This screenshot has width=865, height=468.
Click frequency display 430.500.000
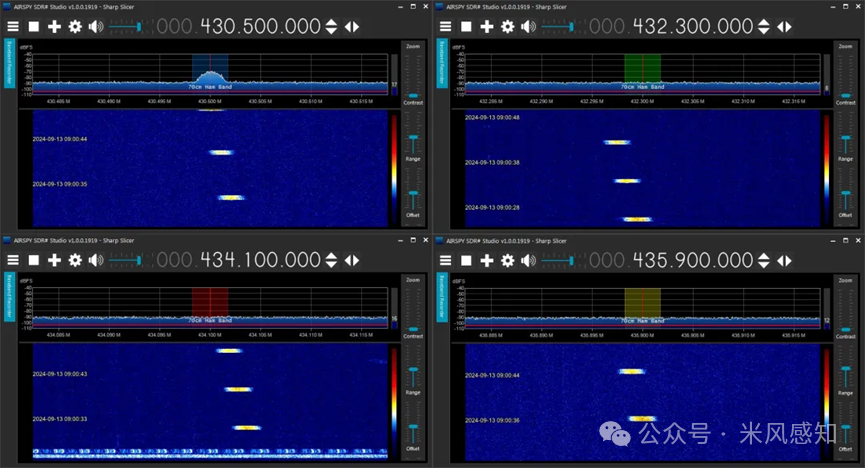pos(238,26)
